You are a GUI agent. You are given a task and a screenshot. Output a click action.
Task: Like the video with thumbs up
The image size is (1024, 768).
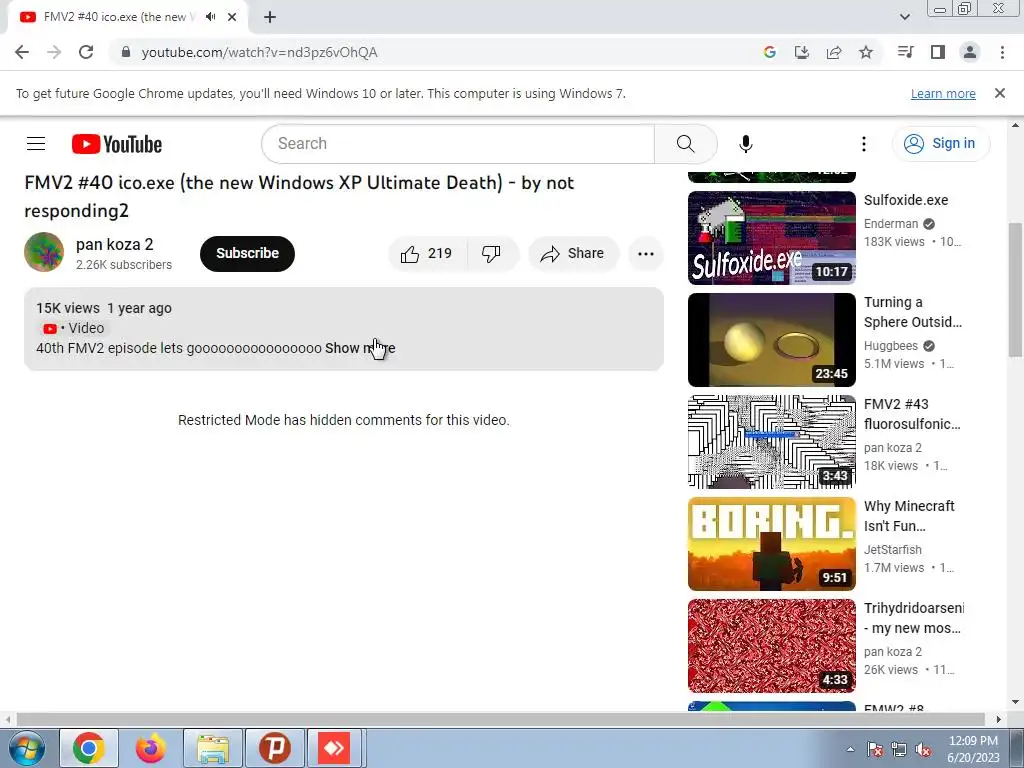coord(426,253)
